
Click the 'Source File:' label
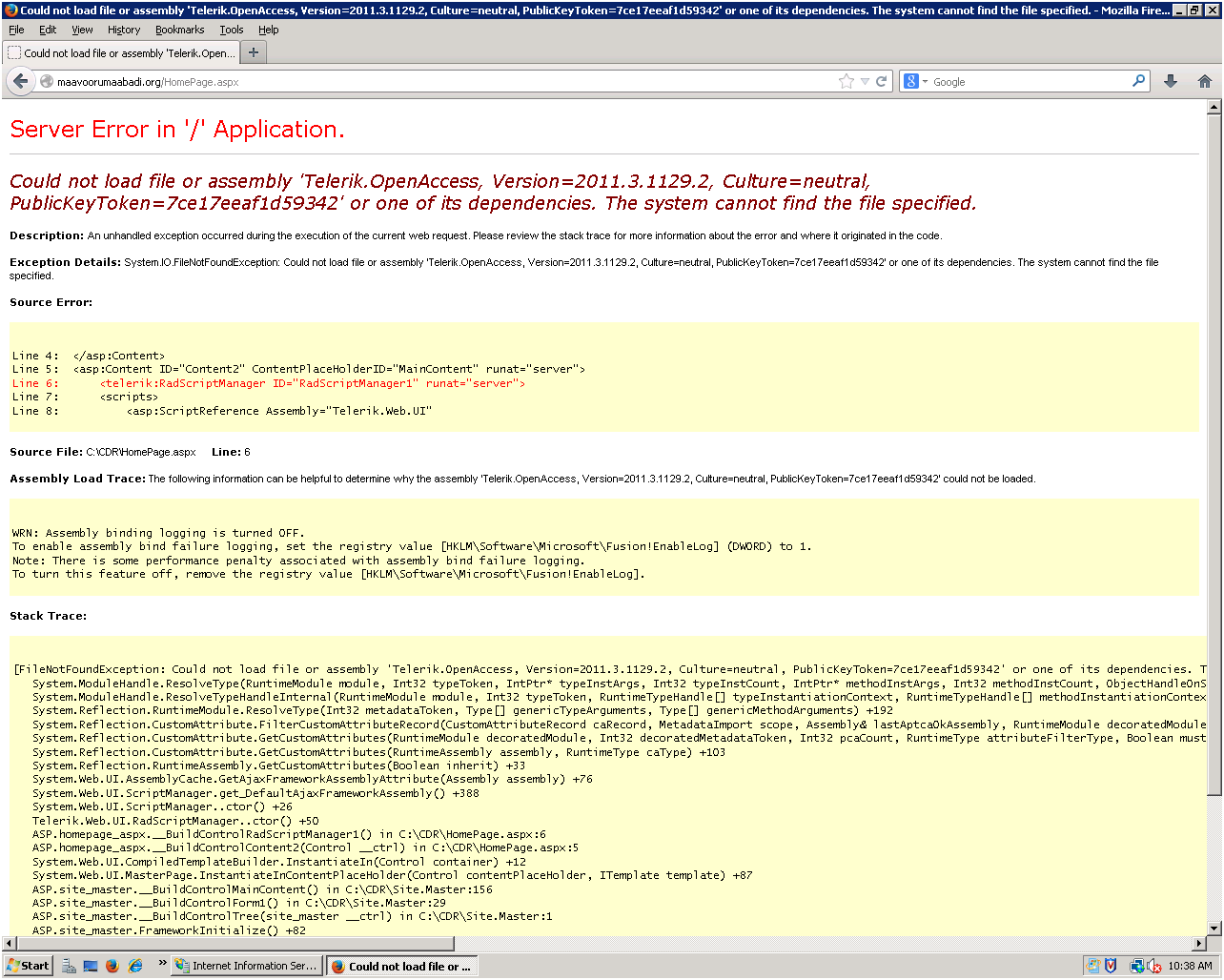46,452
